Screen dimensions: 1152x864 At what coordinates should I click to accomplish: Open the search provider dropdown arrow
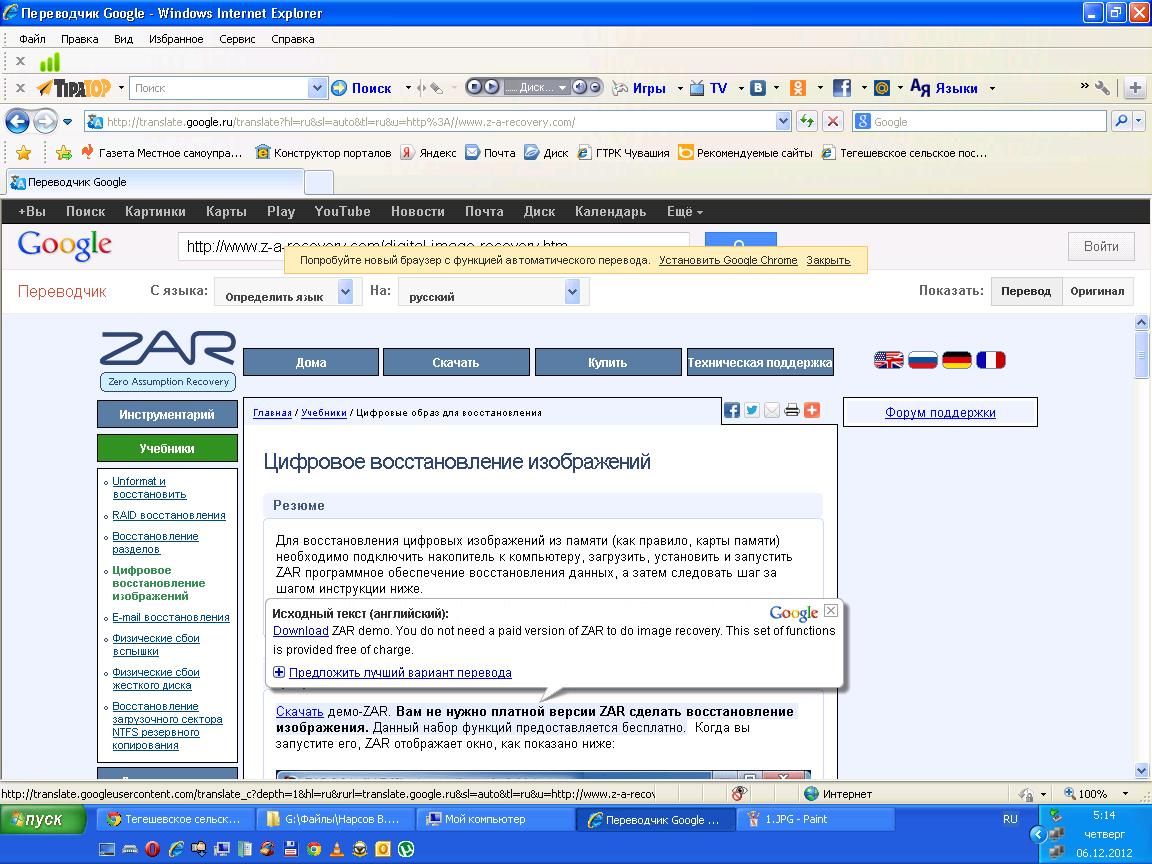click(1139, 121)
